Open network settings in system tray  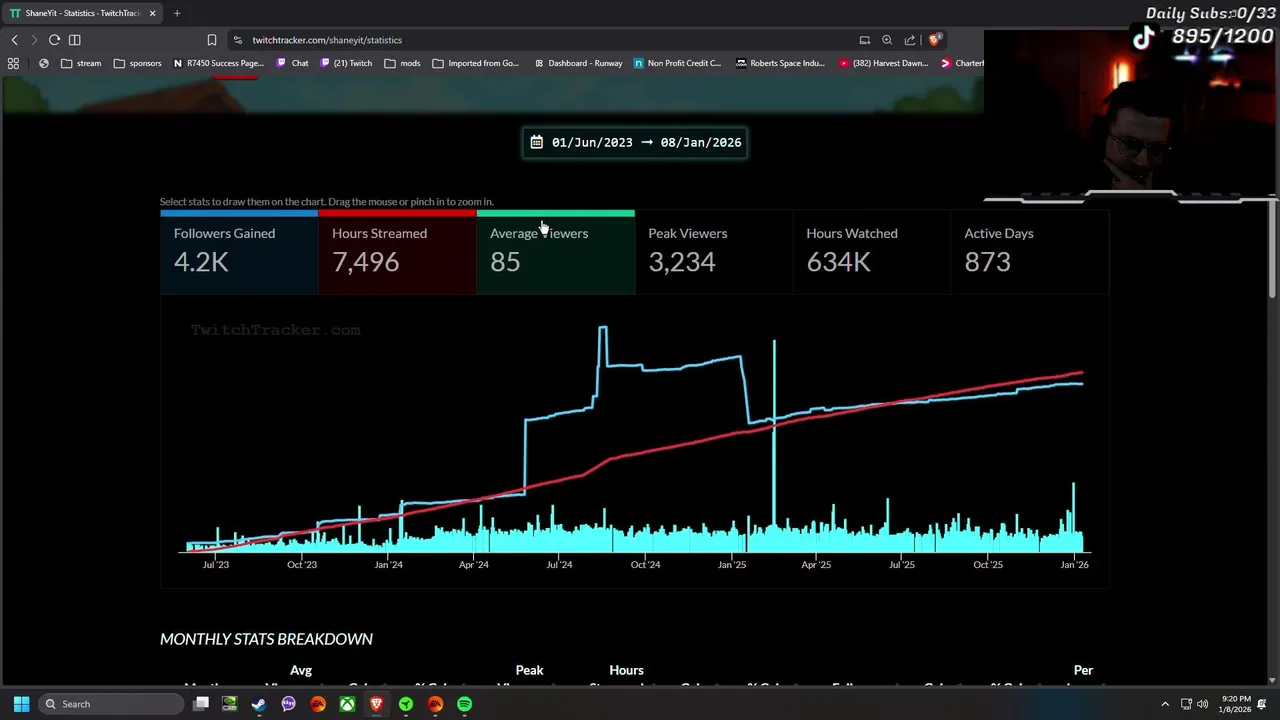coord(1186,704)
